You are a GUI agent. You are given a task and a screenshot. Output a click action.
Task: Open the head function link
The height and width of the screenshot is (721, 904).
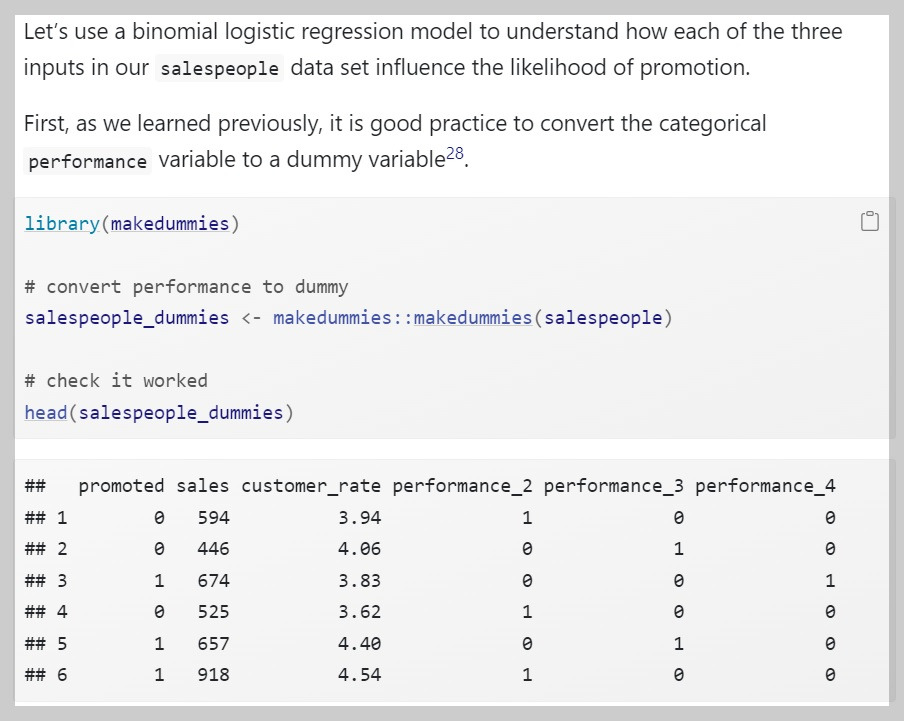point(46,412)
